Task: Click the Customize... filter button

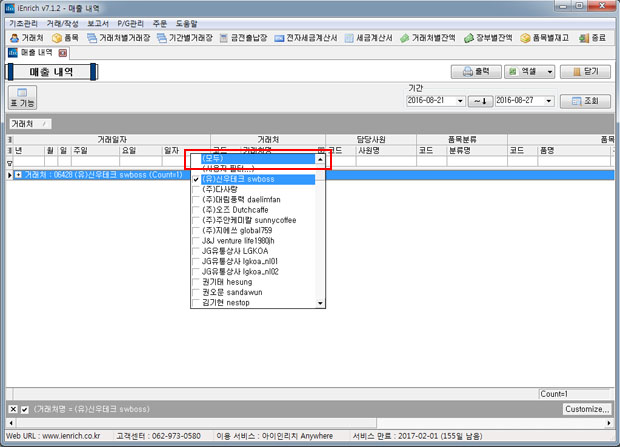Action: pos(586,410)
